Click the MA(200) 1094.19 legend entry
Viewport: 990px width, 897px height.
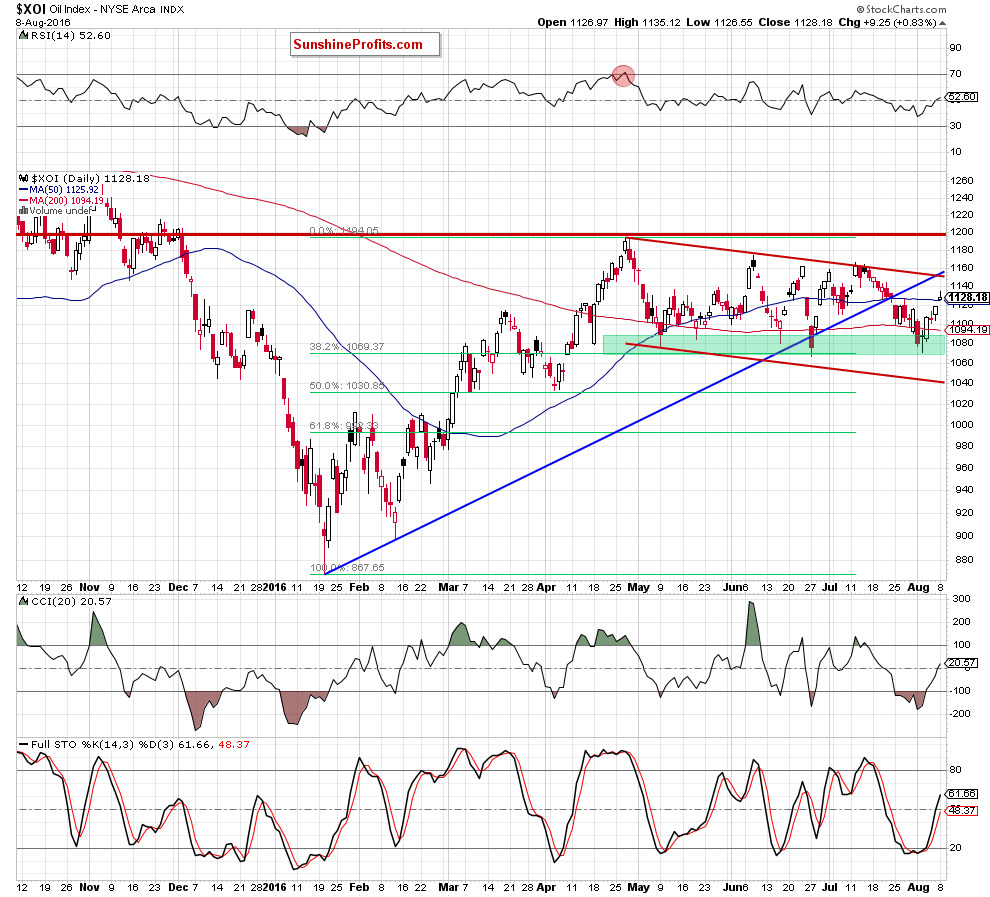tap(61, 200)
